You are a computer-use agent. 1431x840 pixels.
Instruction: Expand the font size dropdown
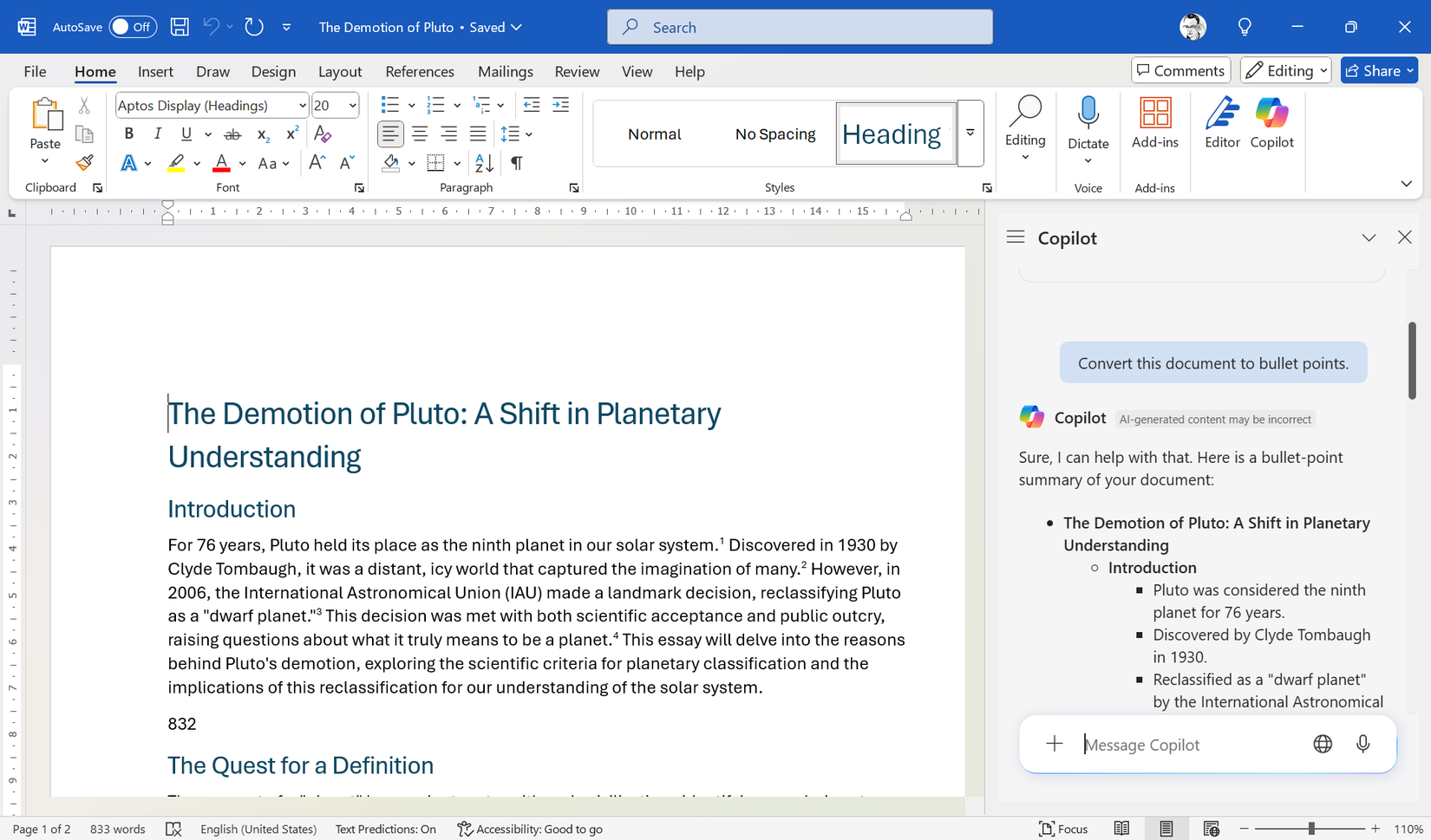tap(352, 106)
